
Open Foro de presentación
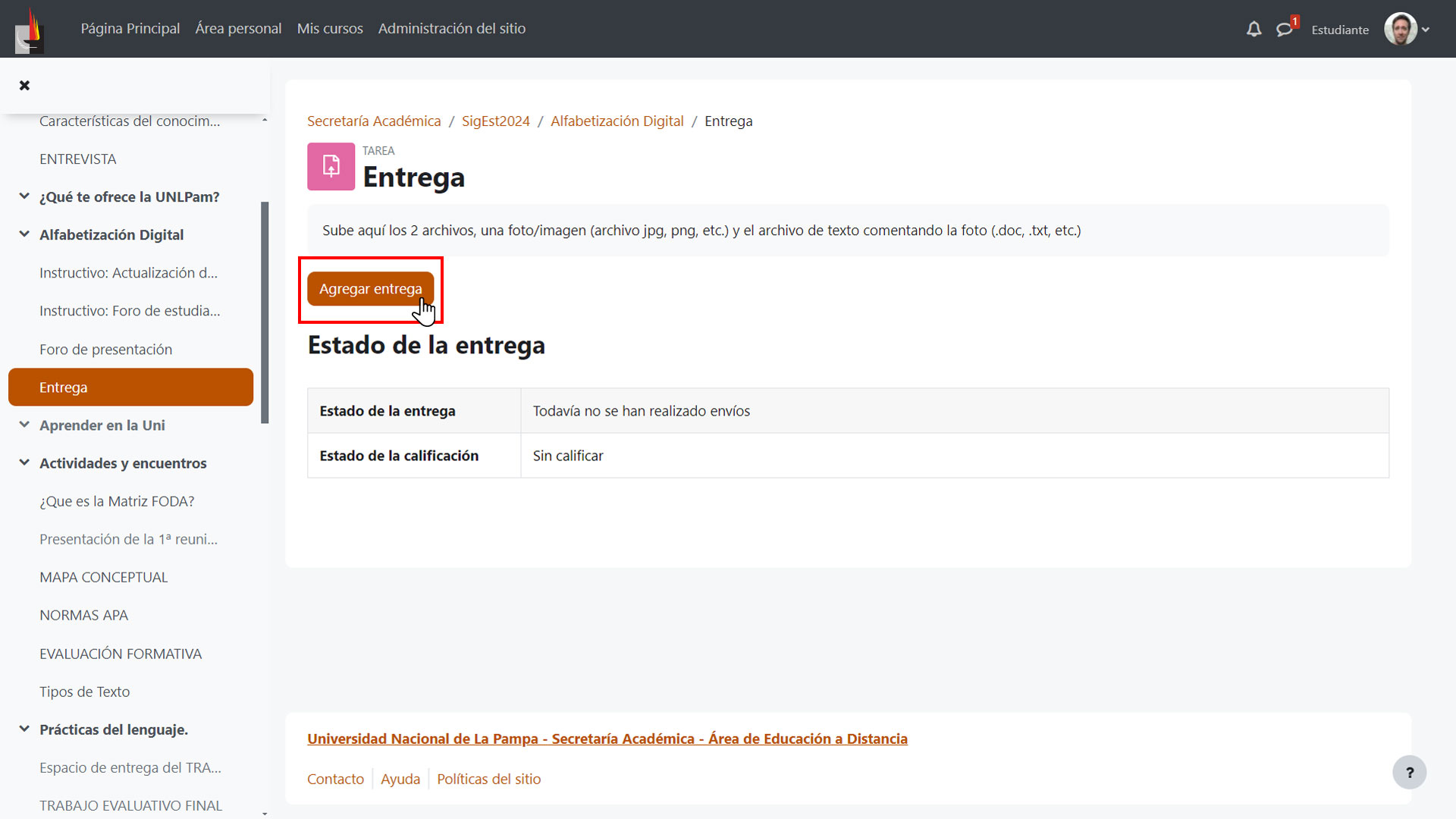click(x=105, y=350)
